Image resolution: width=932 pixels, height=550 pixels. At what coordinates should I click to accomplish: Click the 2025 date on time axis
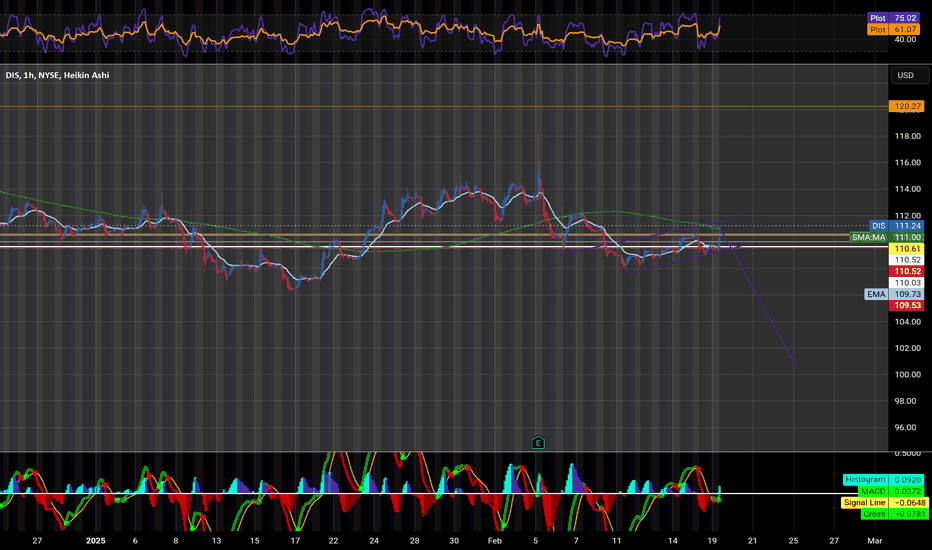96,540
